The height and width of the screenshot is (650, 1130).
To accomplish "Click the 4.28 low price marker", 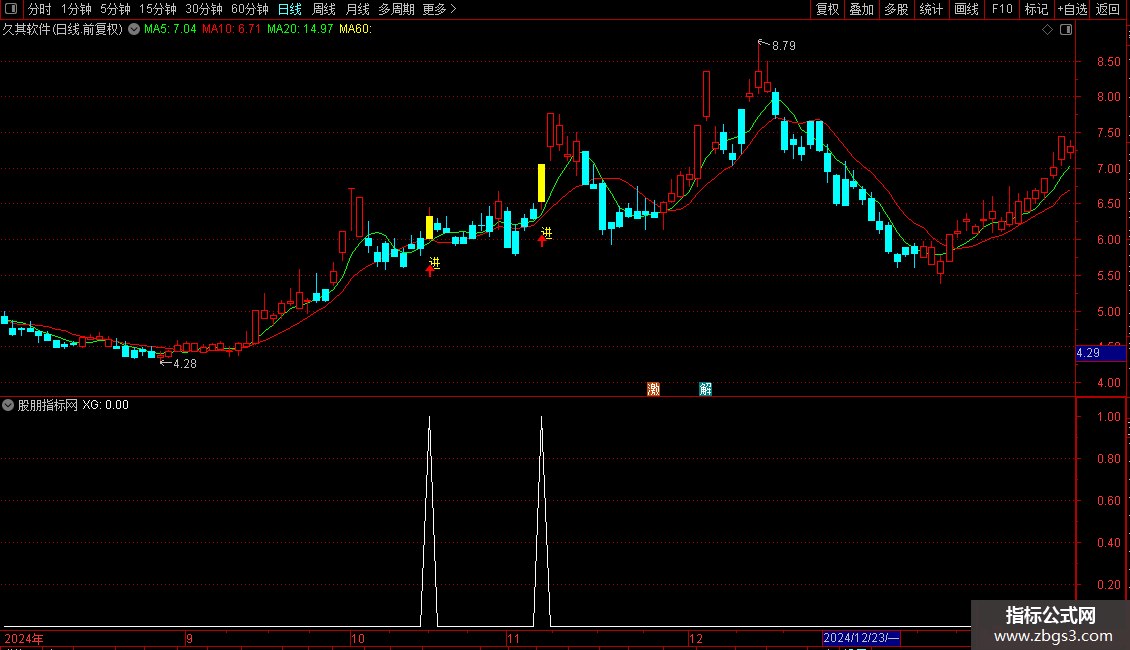I will pos(184,364).
